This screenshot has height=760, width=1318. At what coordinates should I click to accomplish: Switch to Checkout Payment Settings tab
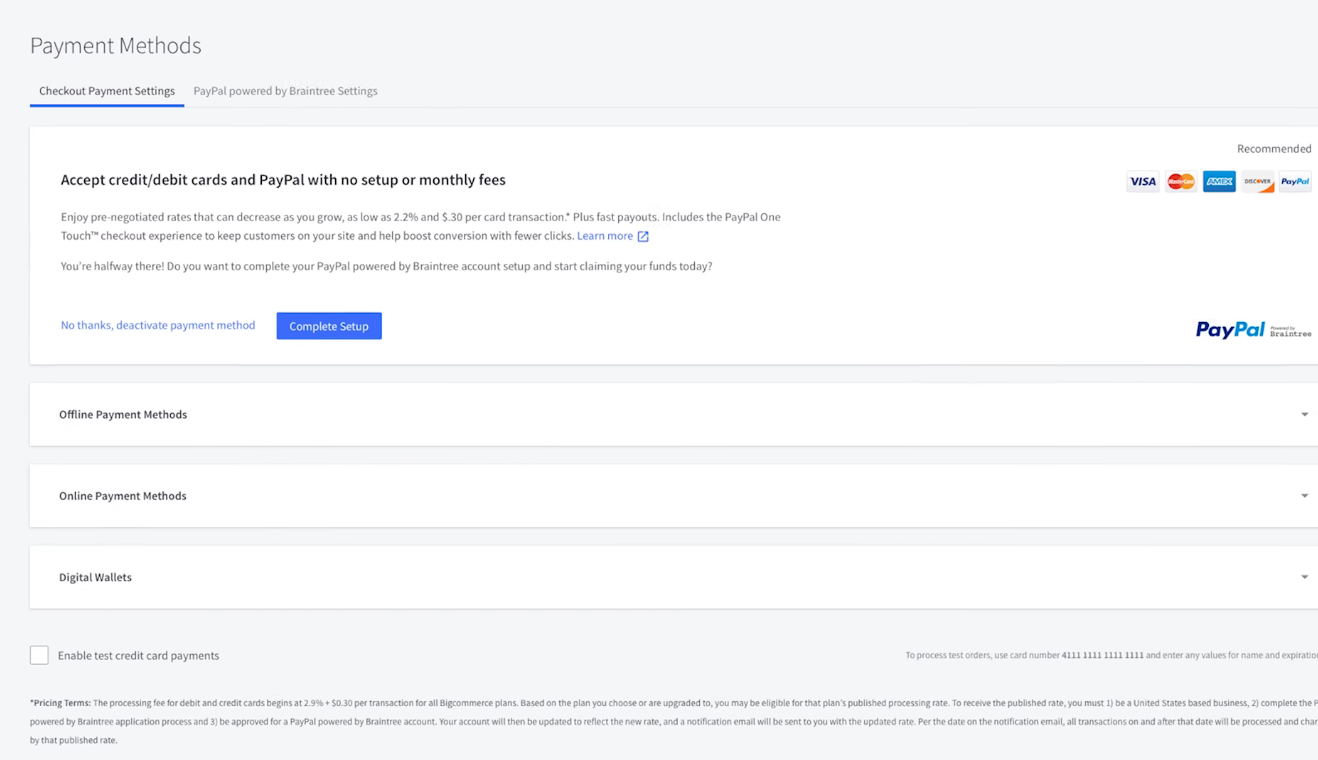pos(107,91)
